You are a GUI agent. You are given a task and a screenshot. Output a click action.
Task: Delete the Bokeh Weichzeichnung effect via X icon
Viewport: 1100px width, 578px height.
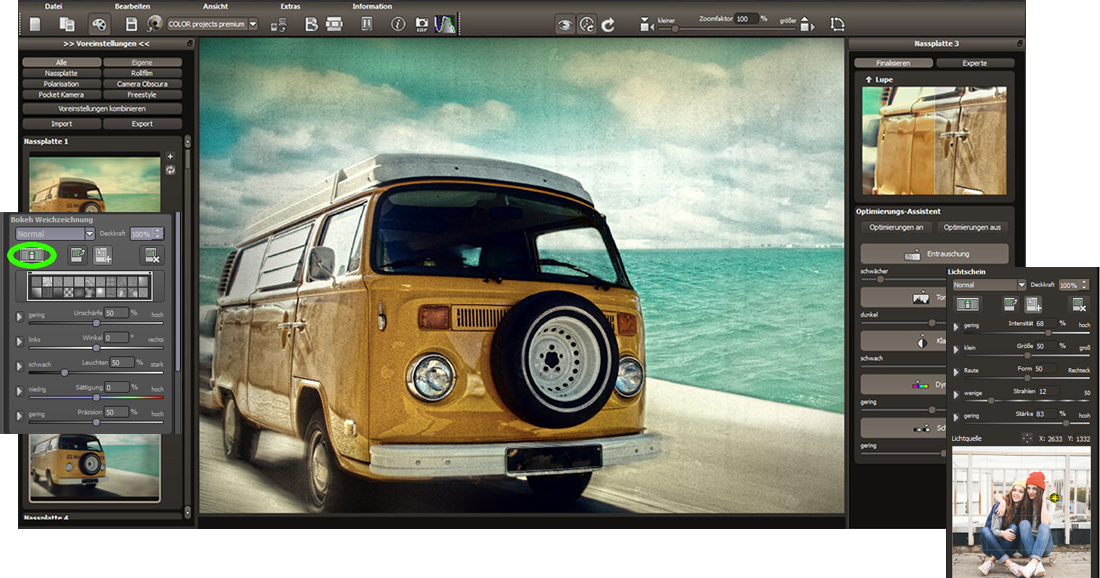pyautogui.click(x=151, y=256)
